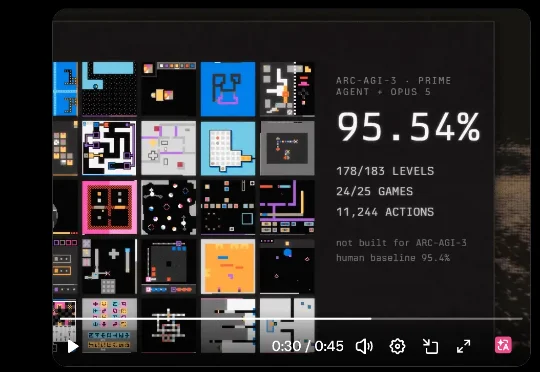Click the picture-in-picture pop-out icon
Viewport: 540px width, 372px height.
point(430,346)
